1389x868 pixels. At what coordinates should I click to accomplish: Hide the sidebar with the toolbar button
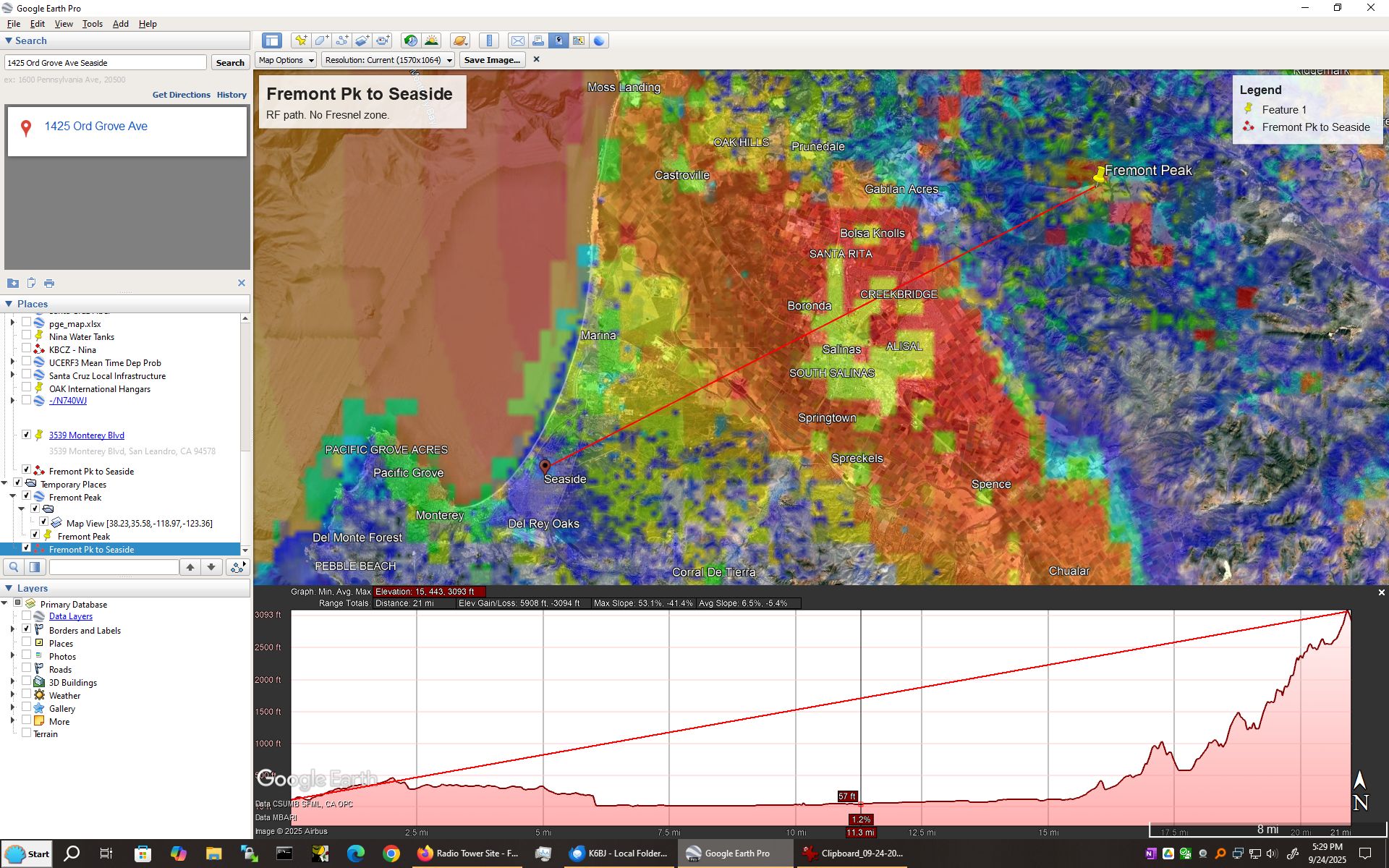point(272,41)
